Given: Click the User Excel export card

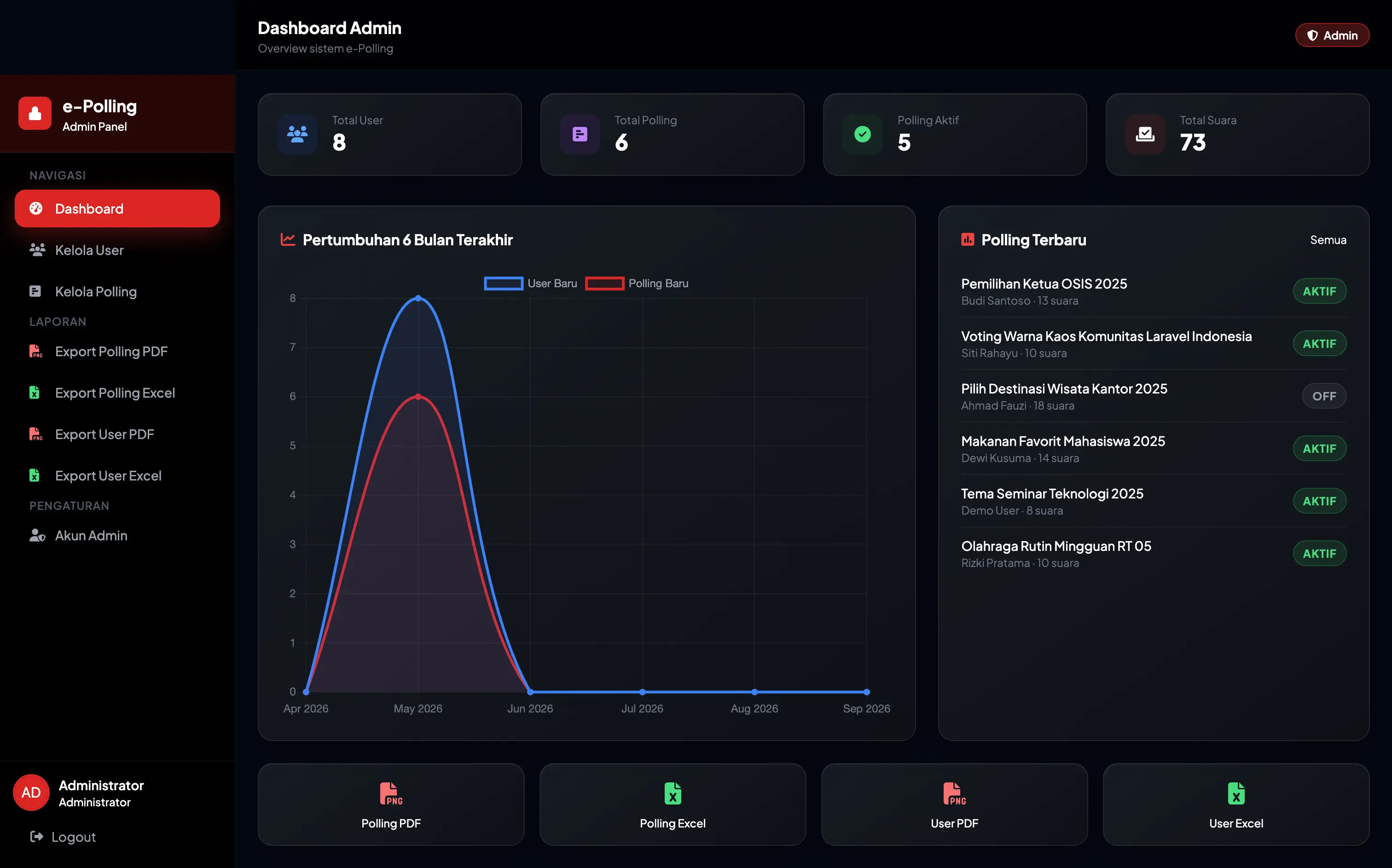Looking at the screenshot, I should 1236,804.
